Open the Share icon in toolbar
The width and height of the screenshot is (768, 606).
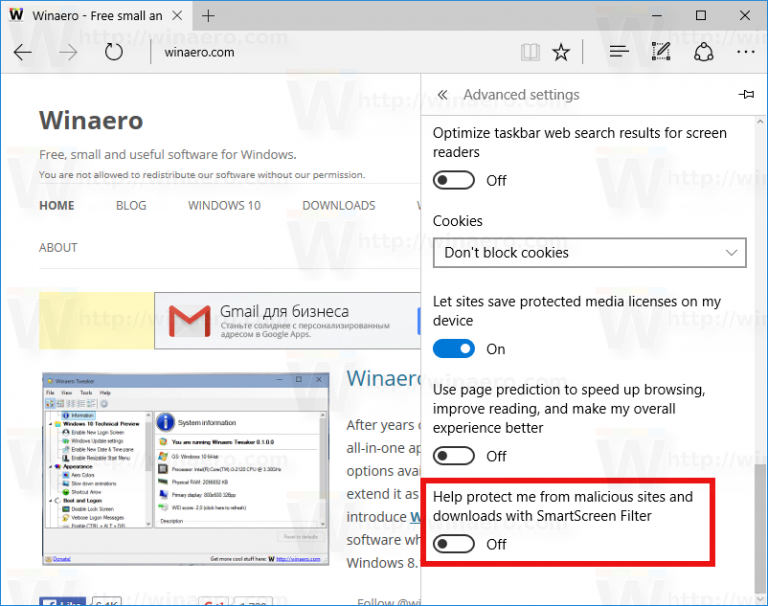[703, 51]
